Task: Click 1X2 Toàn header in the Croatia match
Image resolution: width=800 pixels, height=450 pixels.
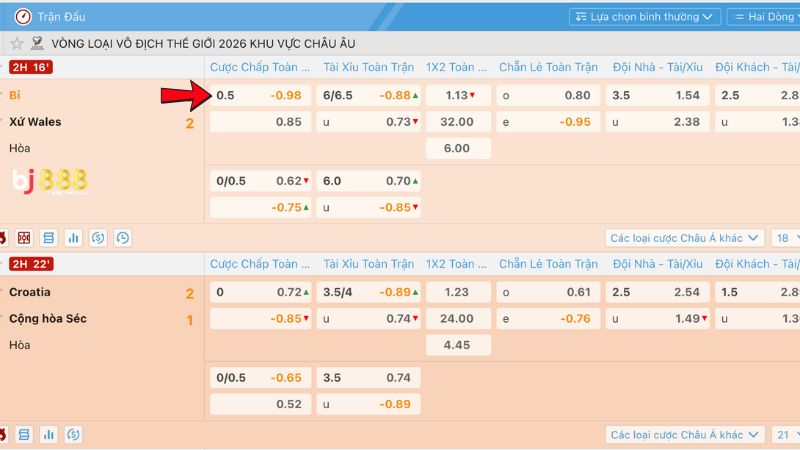Action: point(456,264)
